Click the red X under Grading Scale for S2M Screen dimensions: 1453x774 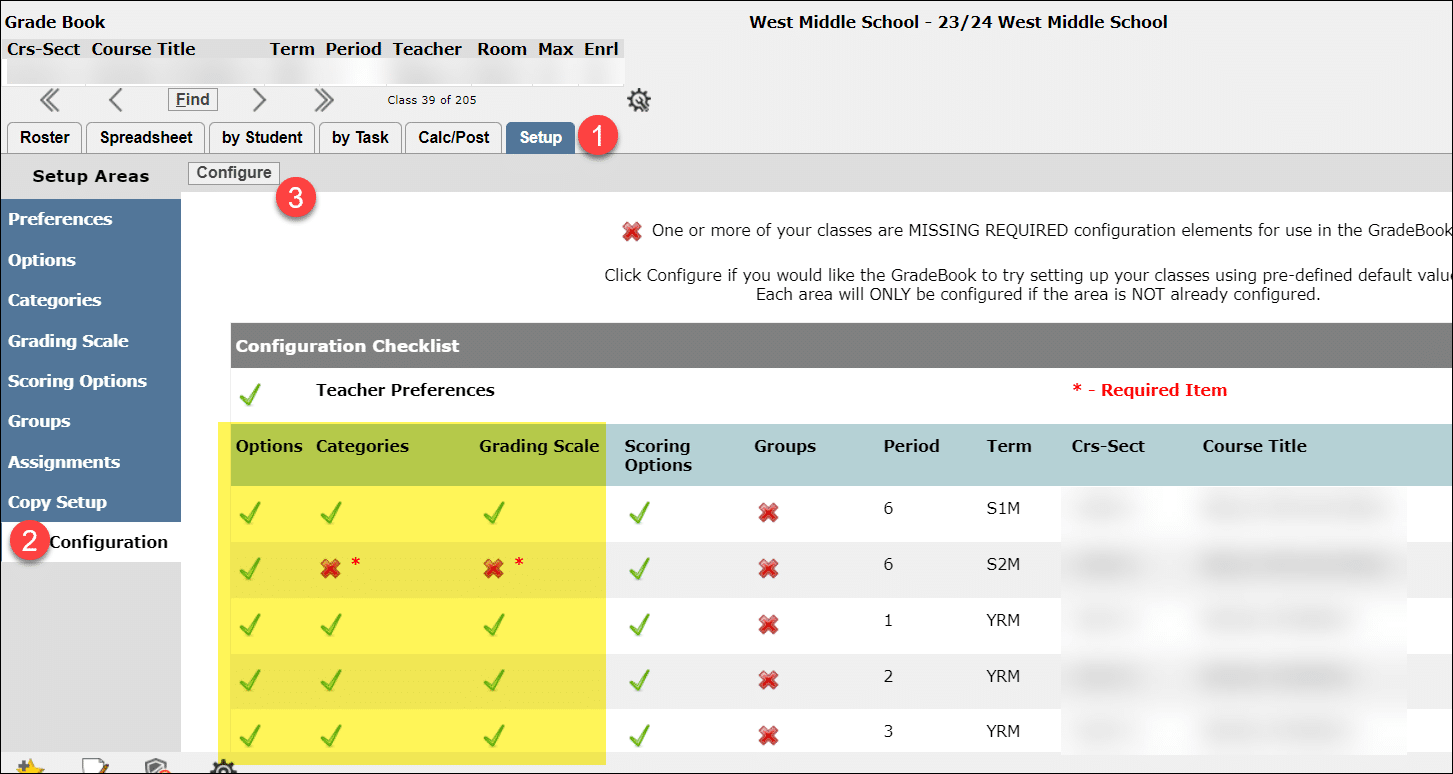493,568
